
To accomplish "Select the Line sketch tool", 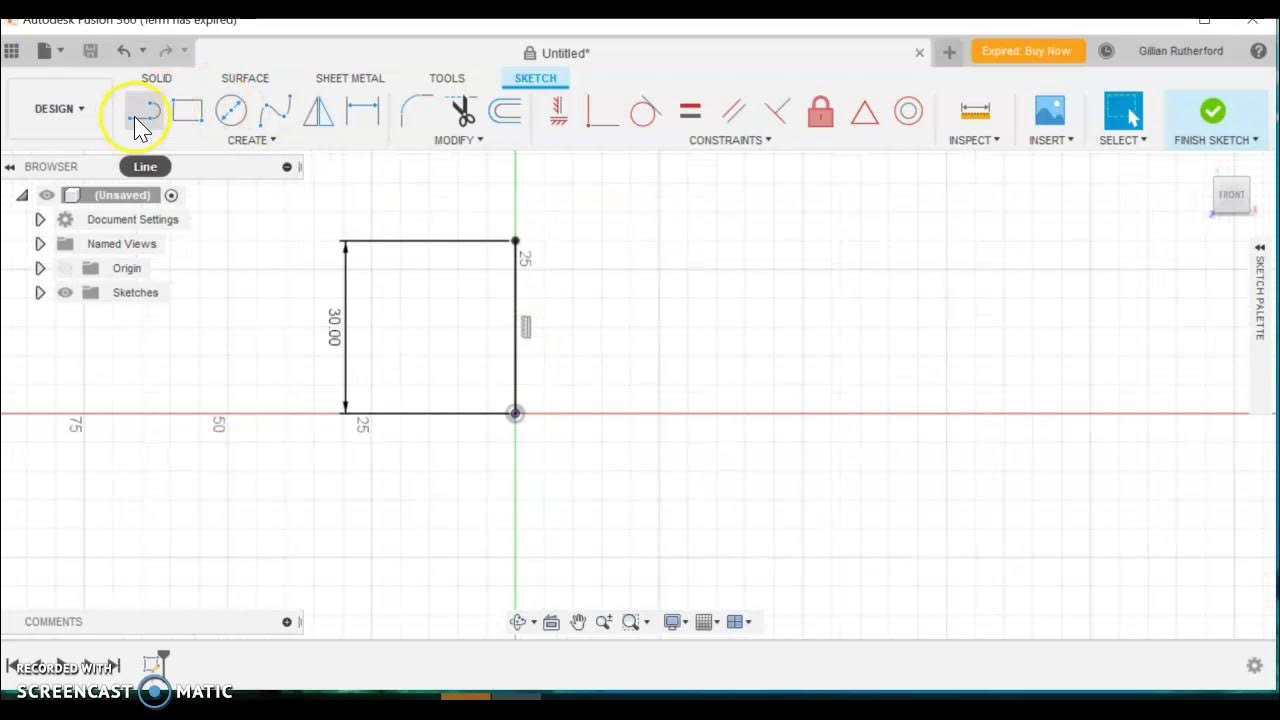I will click(145, 111).
